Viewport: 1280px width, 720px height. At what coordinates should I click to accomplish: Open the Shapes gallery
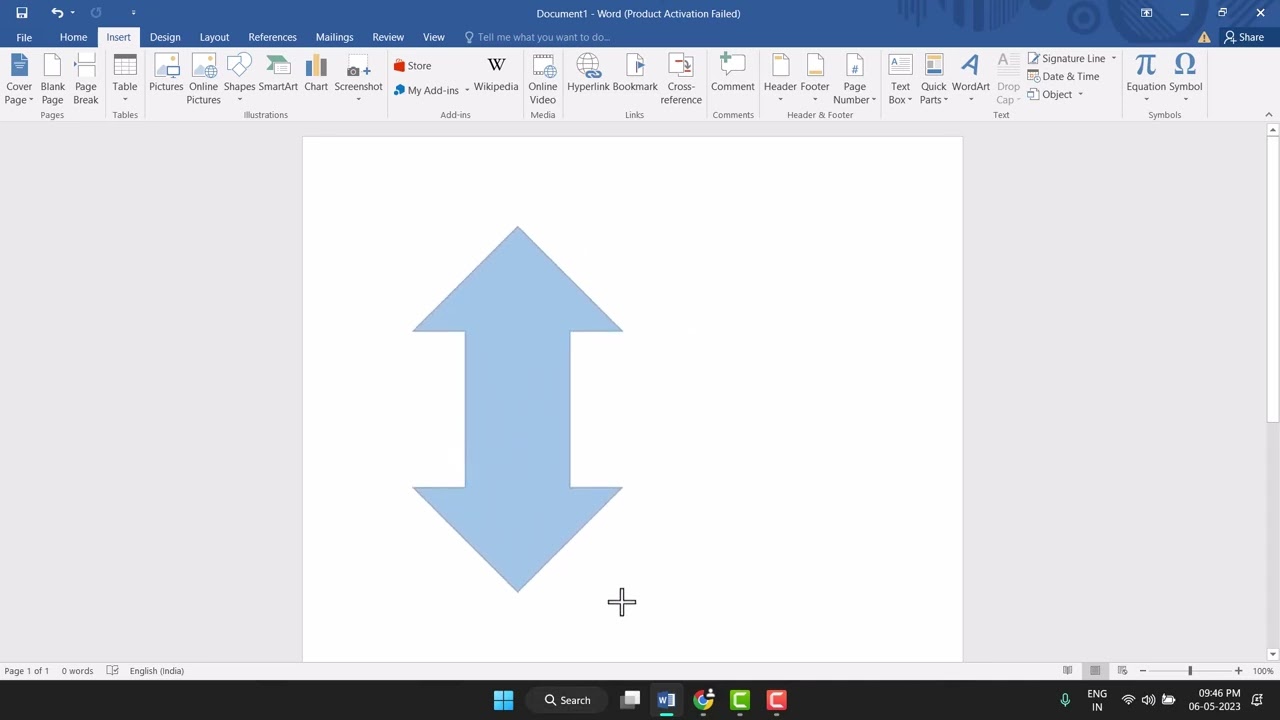[x=239, y=80]
